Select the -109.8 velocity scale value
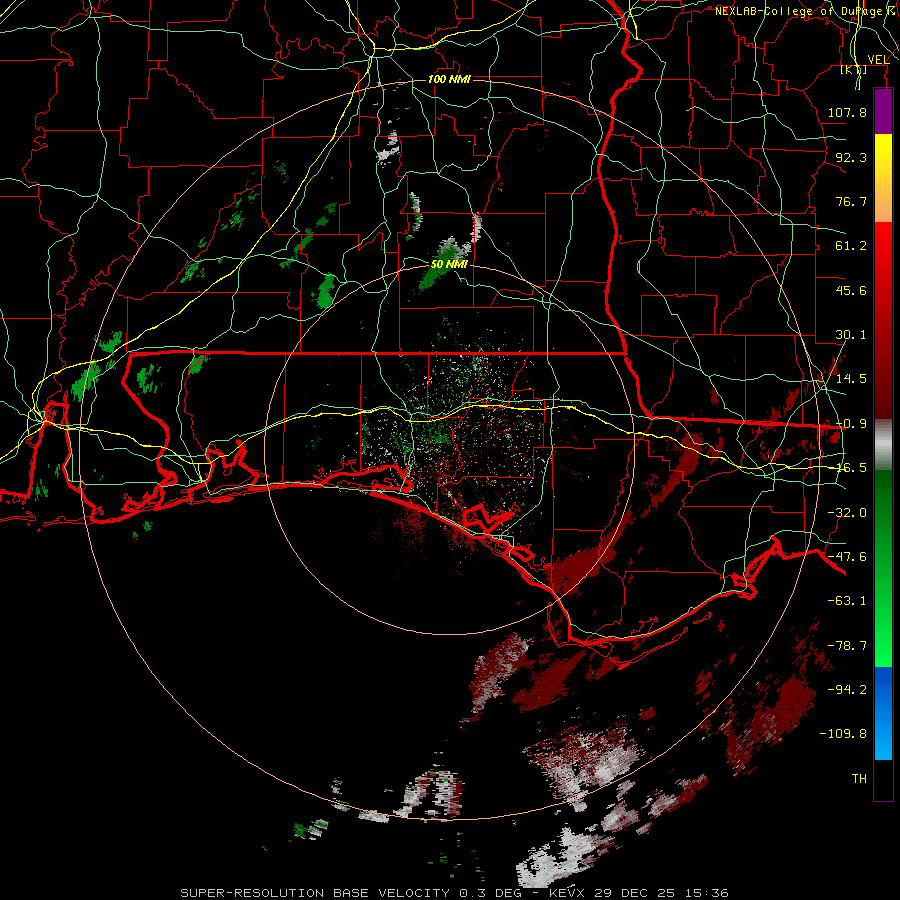This screenshot has height=900, width=900. (x=843, y=734)
